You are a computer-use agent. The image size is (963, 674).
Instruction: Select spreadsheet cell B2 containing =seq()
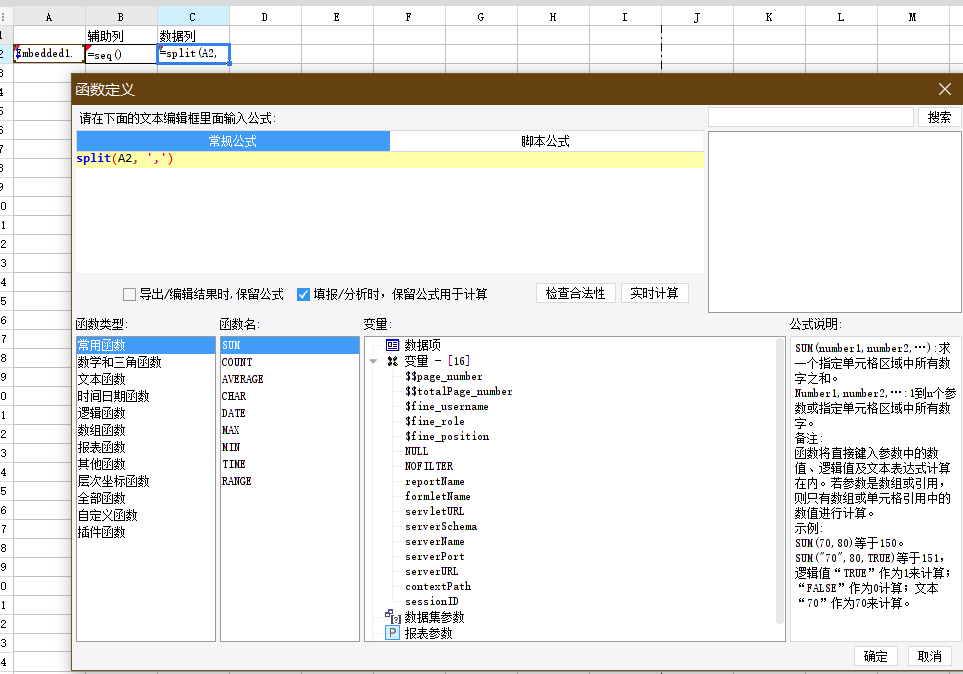[x=121, y=54]
